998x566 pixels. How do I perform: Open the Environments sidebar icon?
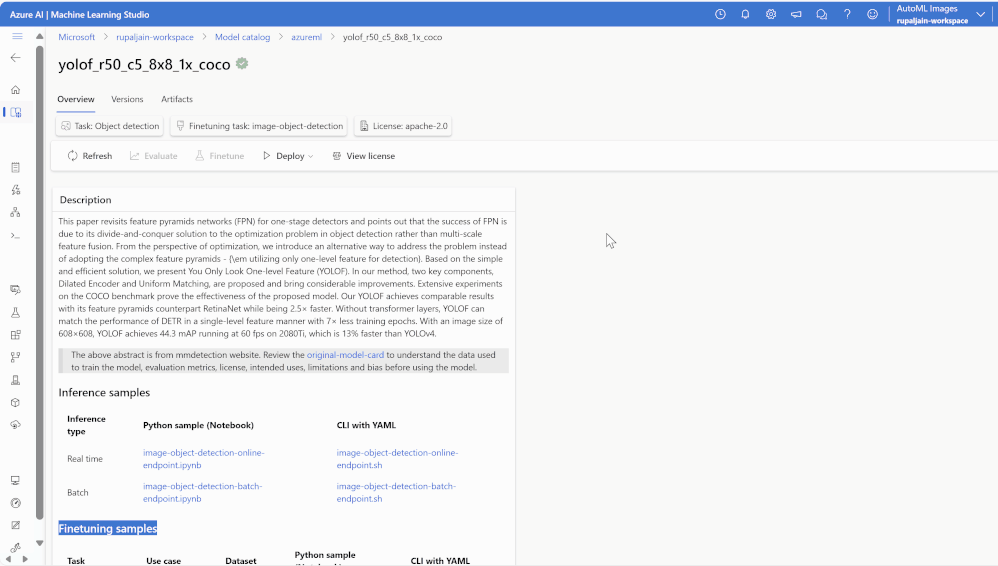pyautogui.click(x=16, y=380)
